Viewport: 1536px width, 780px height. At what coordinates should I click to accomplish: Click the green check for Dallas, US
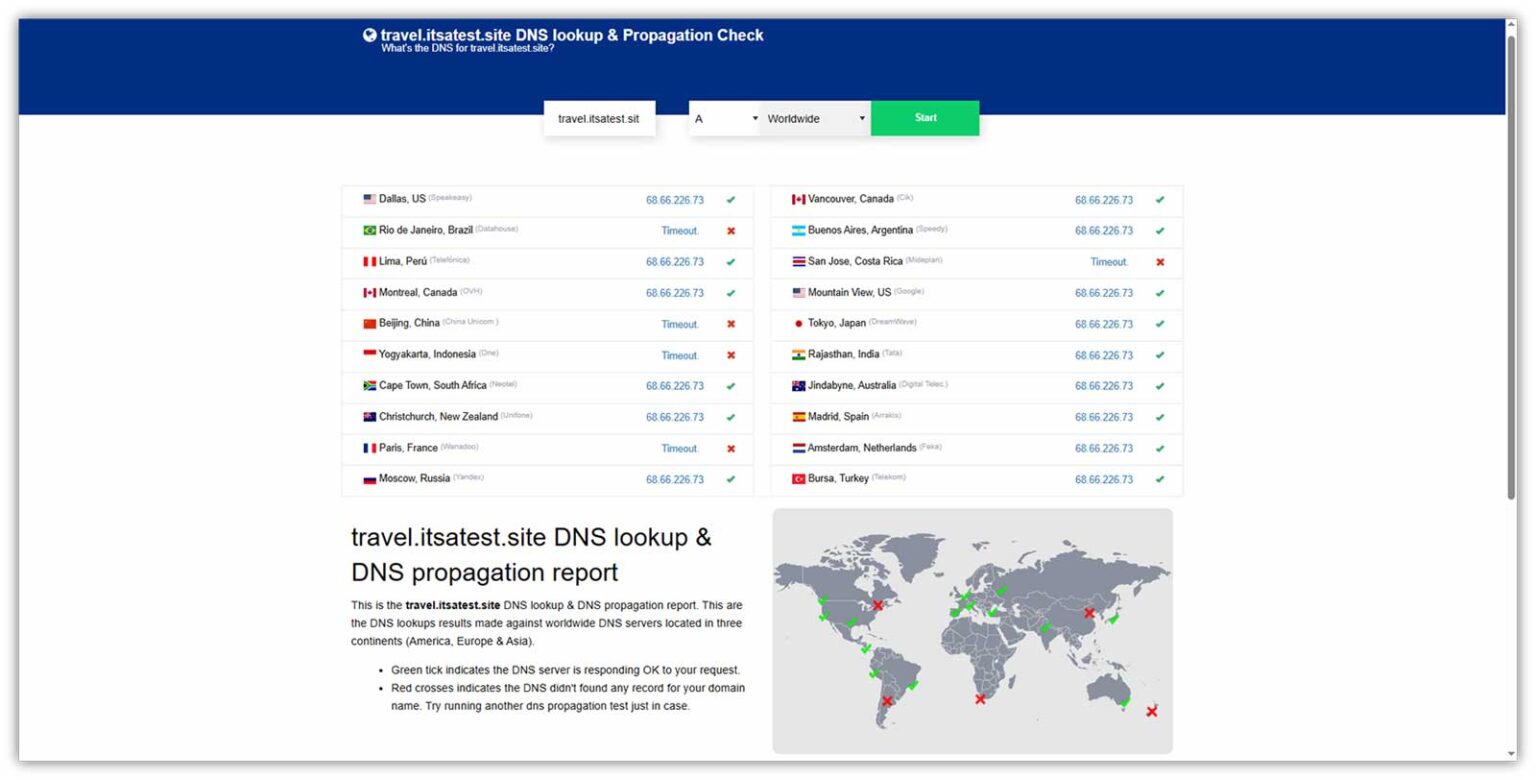click(x=731, y=199)
